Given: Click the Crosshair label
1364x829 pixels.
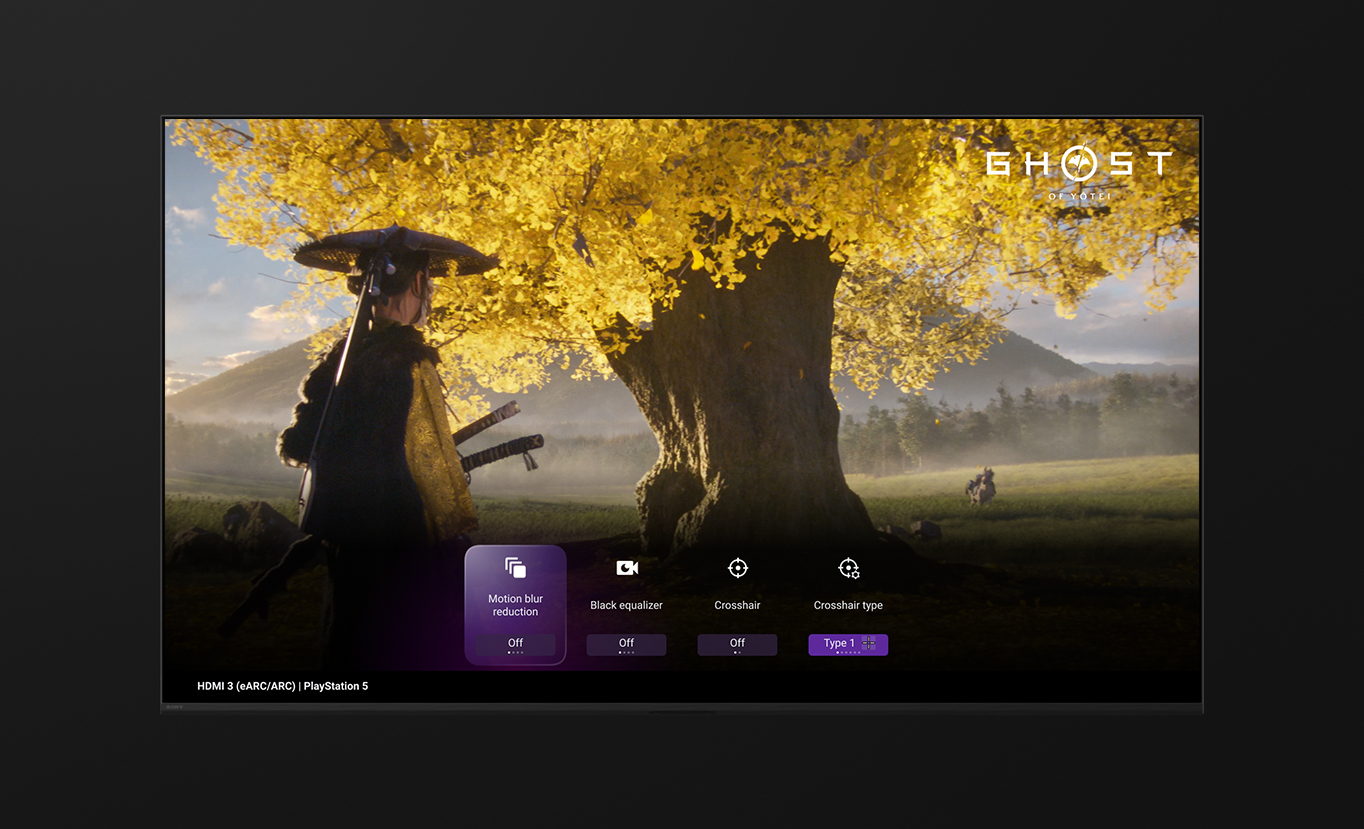Looking at the screenshot, I should tap(738, 605).
